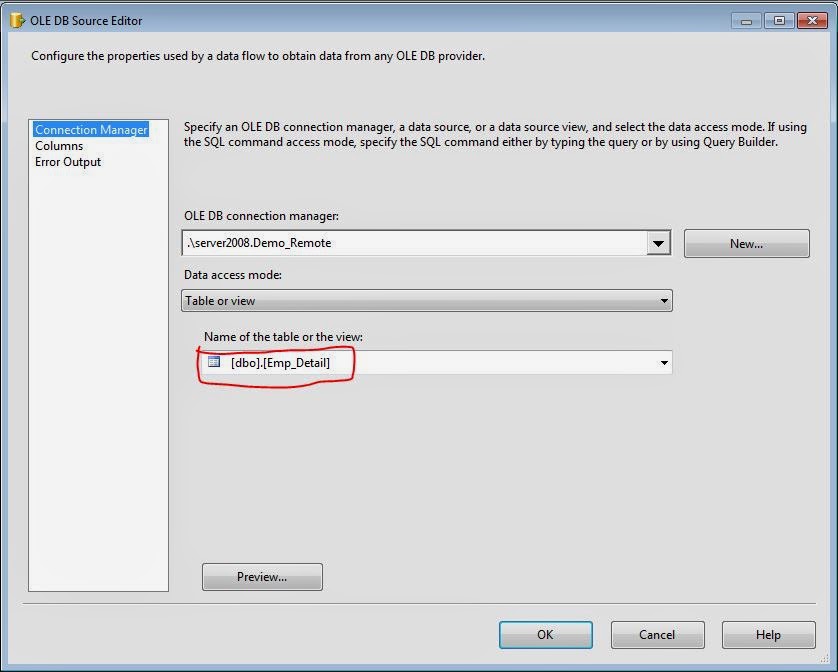Open the Columns page
Screen dimensions: 838x672
[x=59, y=146]
